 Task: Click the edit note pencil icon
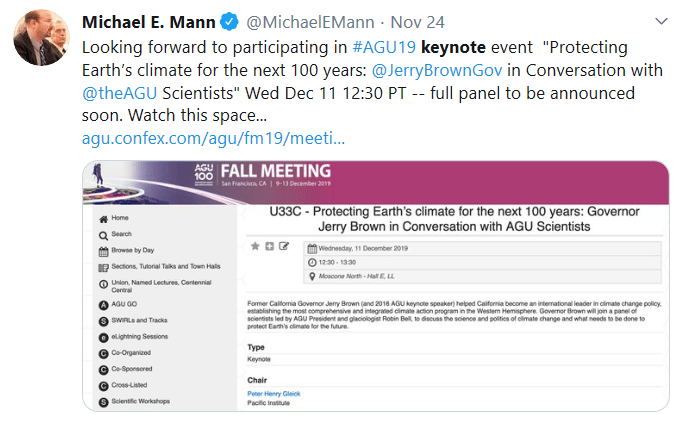tap(284, 245)
